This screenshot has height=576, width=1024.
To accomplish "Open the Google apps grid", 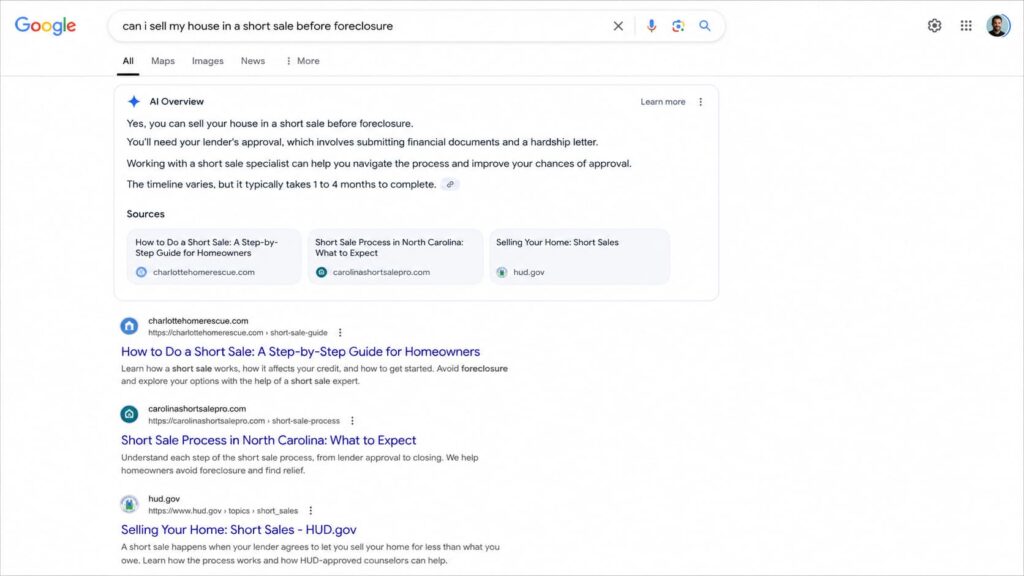I will [x=966, y=25].
